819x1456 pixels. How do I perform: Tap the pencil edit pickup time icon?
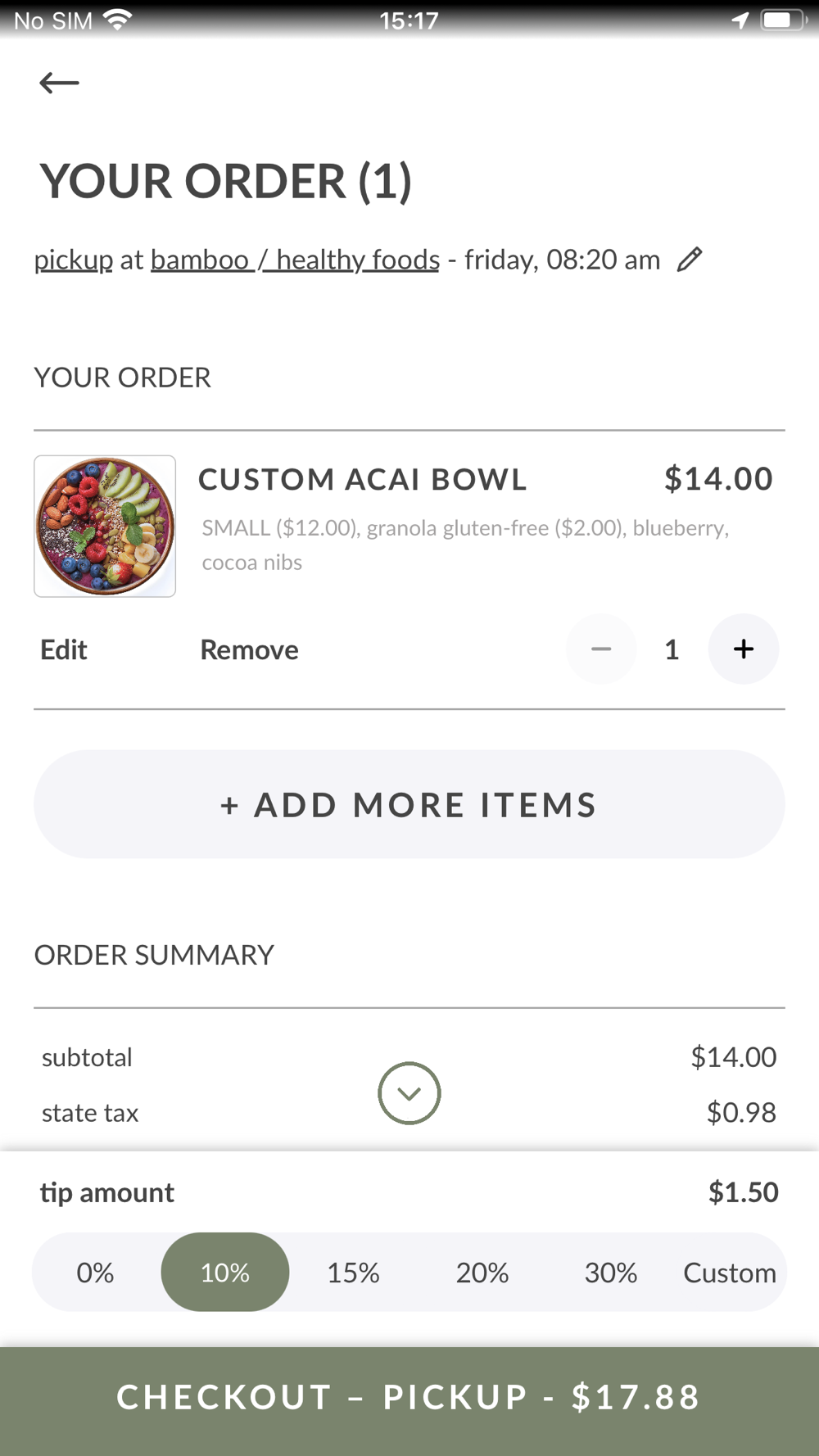point(690,260)
